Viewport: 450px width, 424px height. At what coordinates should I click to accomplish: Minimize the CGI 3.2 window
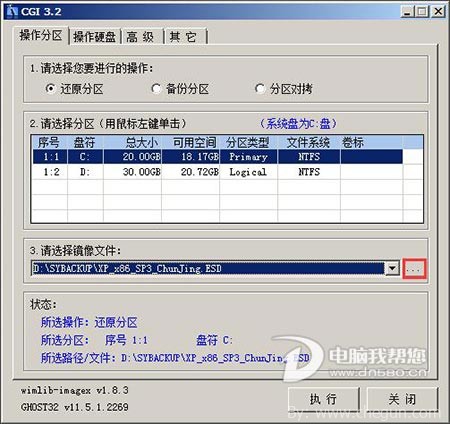pos(407,12)
